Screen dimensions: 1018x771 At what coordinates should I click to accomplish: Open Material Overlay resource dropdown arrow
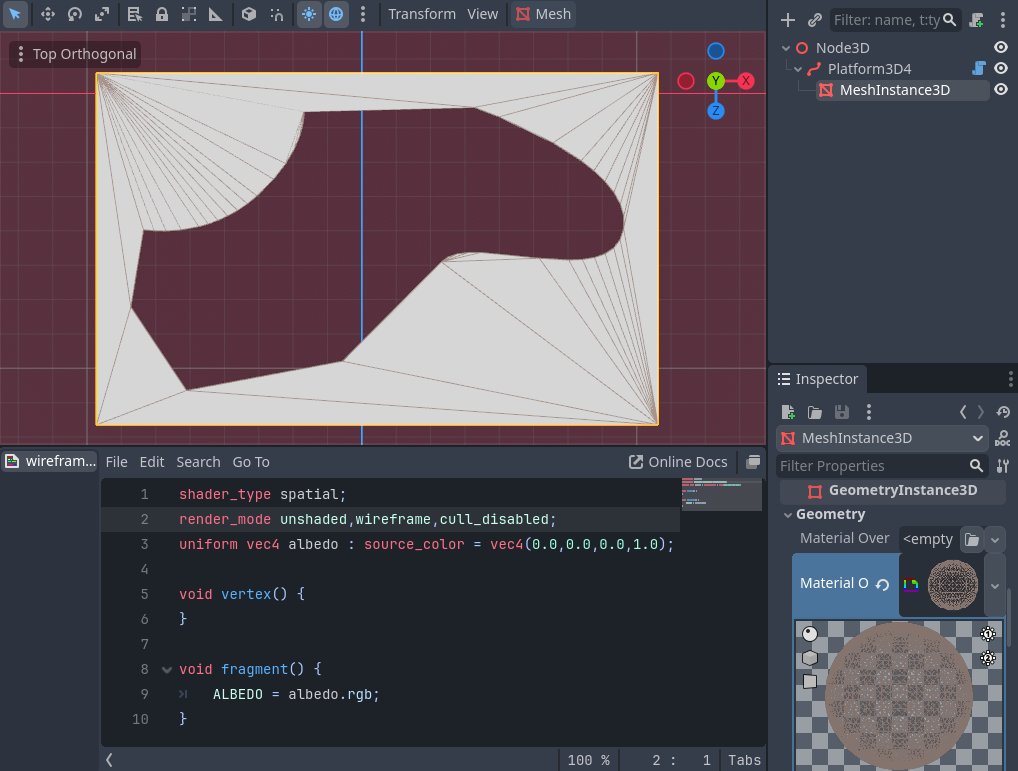(995, 585)
